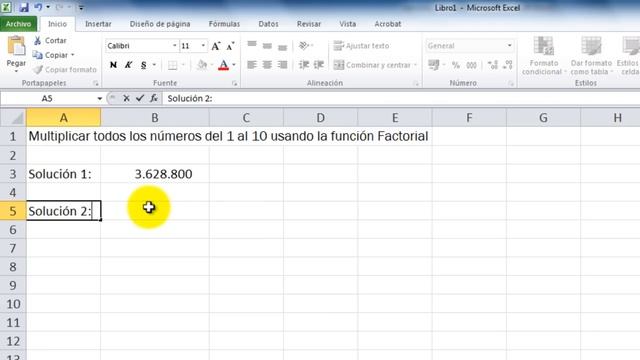The height and width of the screenshot is (360, 640).
Task: Center text horizontally
Action: tap(267, 64)
